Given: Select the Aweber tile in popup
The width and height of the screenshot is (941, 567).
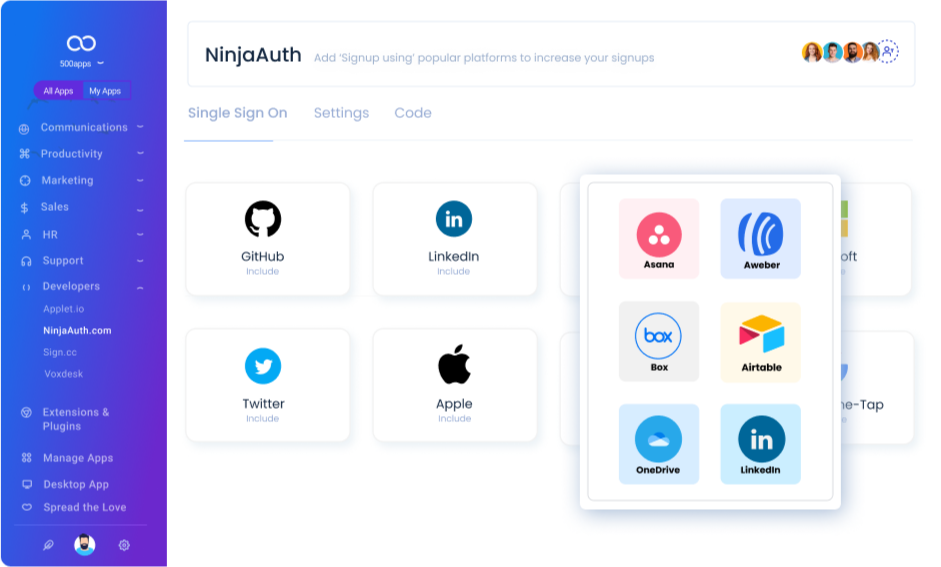Looking at the screenshot, I should 760,238.
